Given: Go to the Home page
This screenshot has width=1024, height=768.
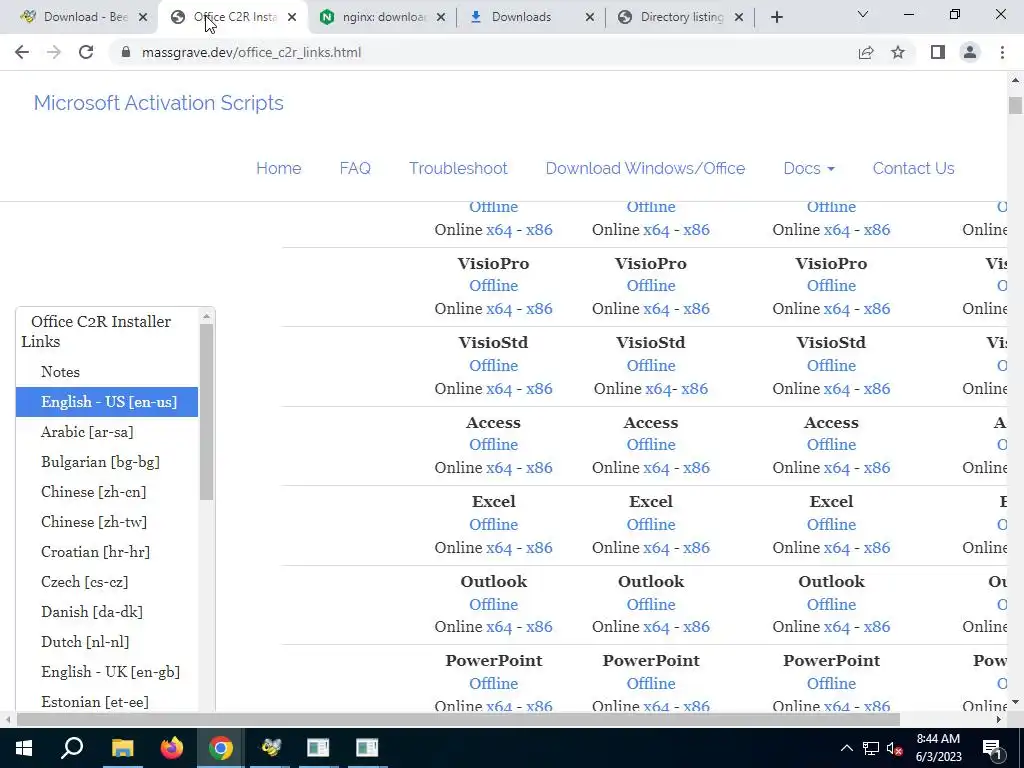Looking at the screenshot, I should [x=278, y=168].
